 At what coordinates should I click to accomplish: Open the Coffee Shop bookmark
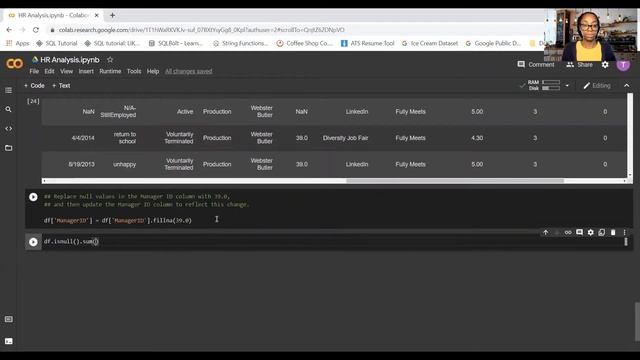click(x=304, y=43)
